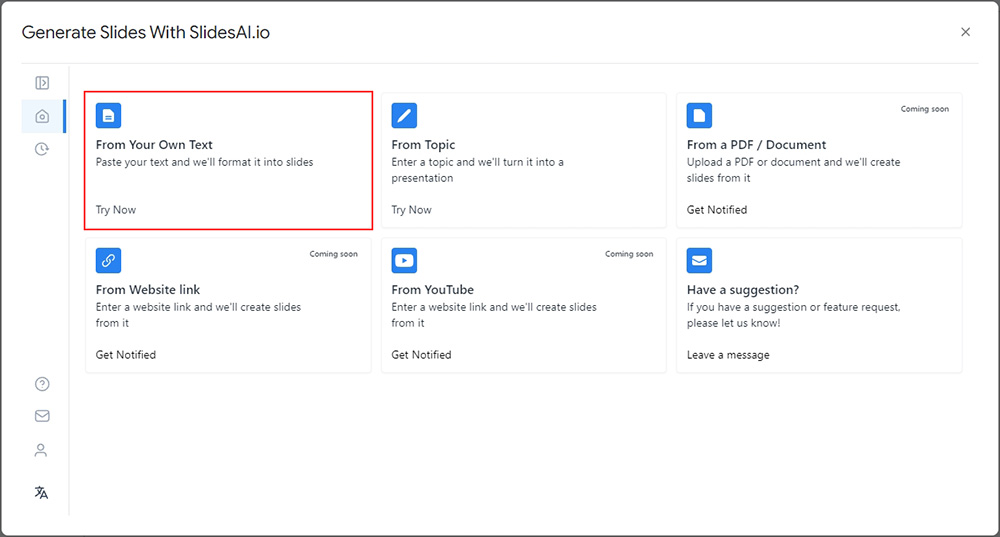Open the user account profile icon
The height and width of the screenshot is (537, 1000).
click(41, 450)
